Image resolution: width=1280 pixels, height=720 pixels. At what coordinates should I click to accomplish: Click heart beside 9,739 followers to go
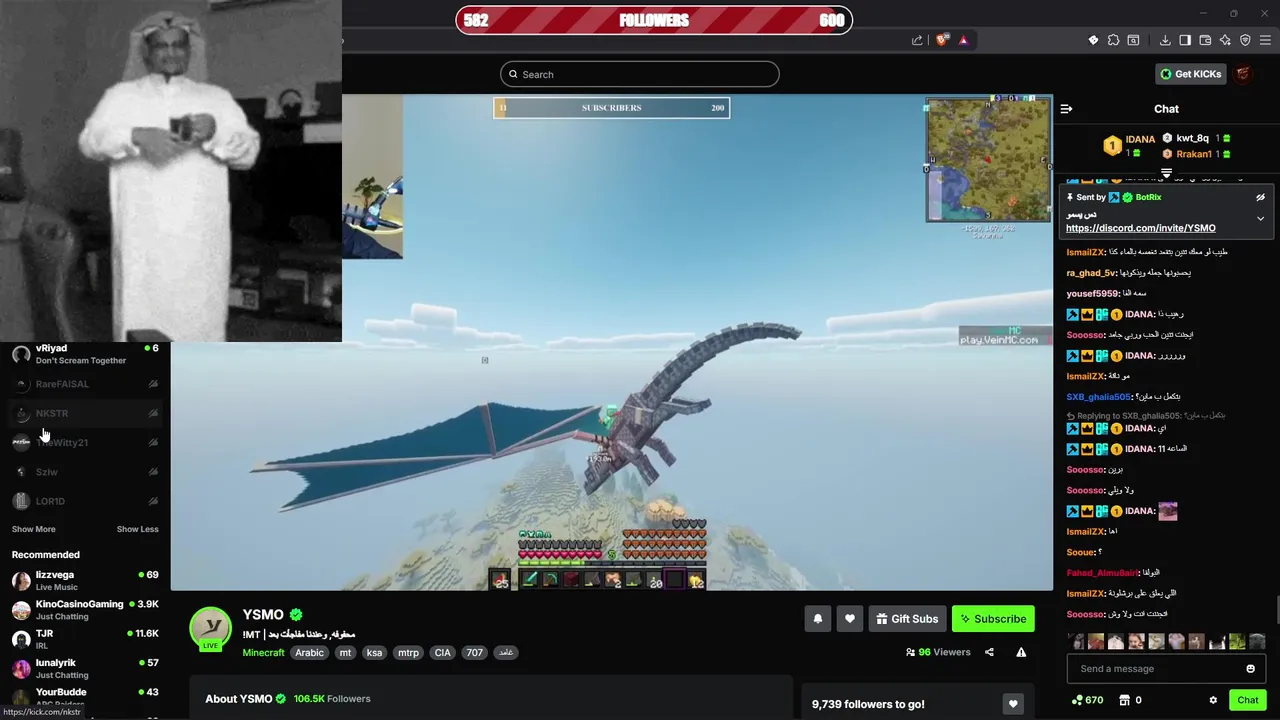[x=1013, y=704]
